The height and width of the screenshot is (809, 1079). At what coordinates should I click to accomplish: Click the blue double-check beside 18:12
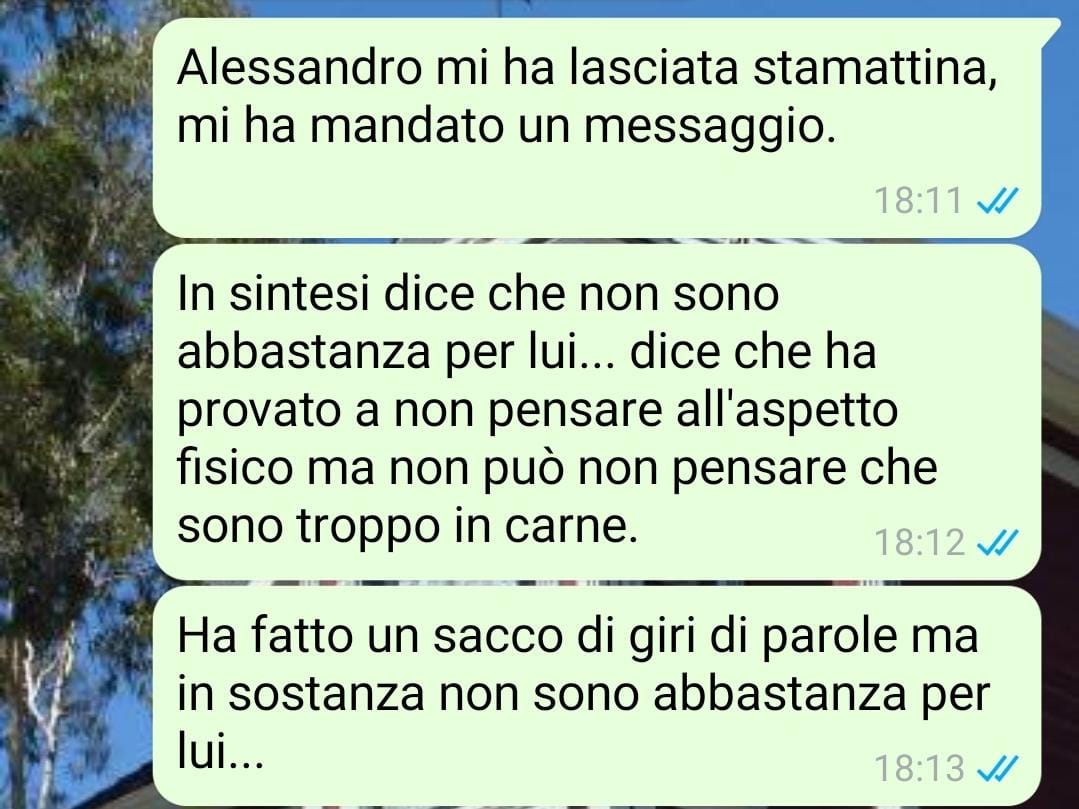click(x=997, y=543)
